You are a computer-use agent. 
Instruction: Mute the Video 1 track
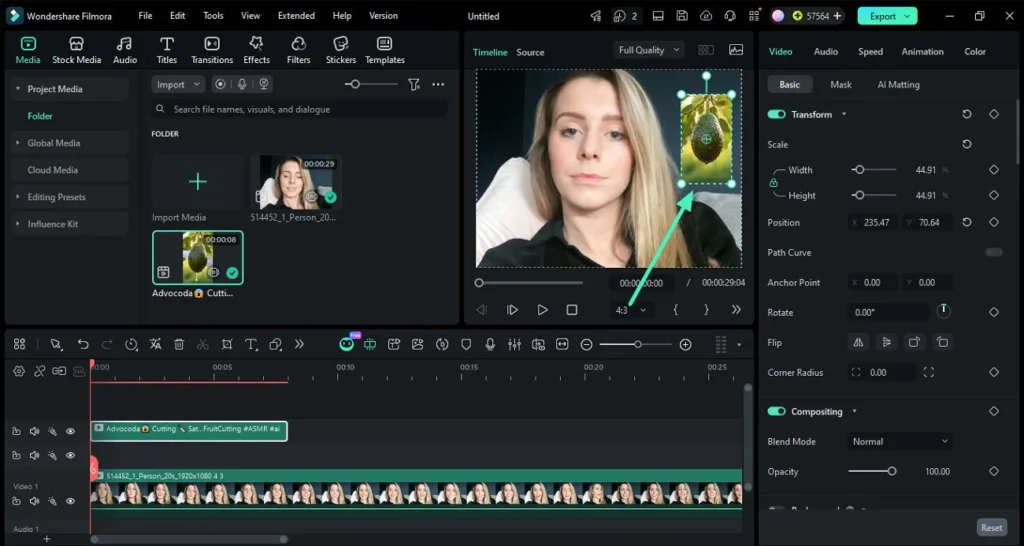click(35, 501)
